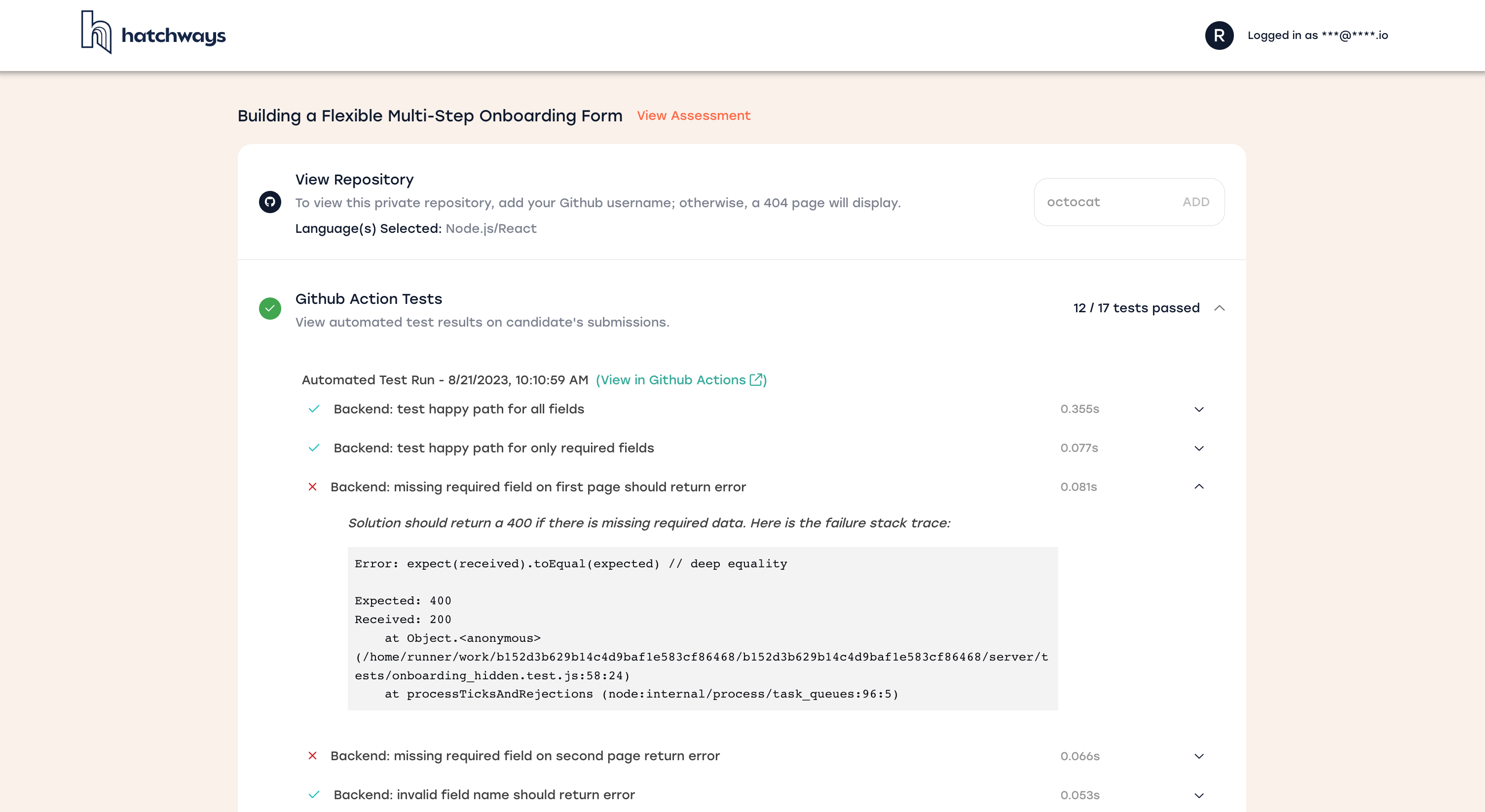Expand missing required field second page test
The height and width of the screenshot is (812, 1485).
pos(1199,756)
